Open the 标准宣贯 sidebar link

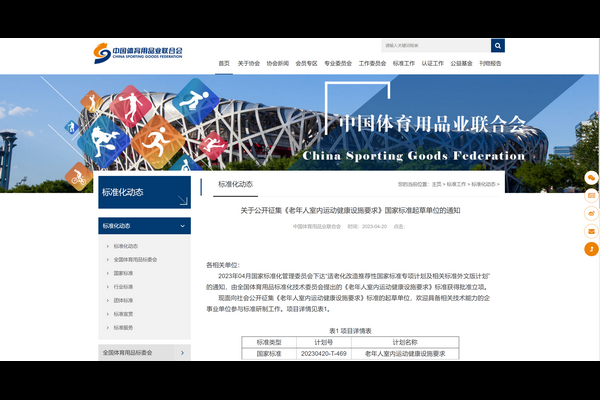click(123, 314)
